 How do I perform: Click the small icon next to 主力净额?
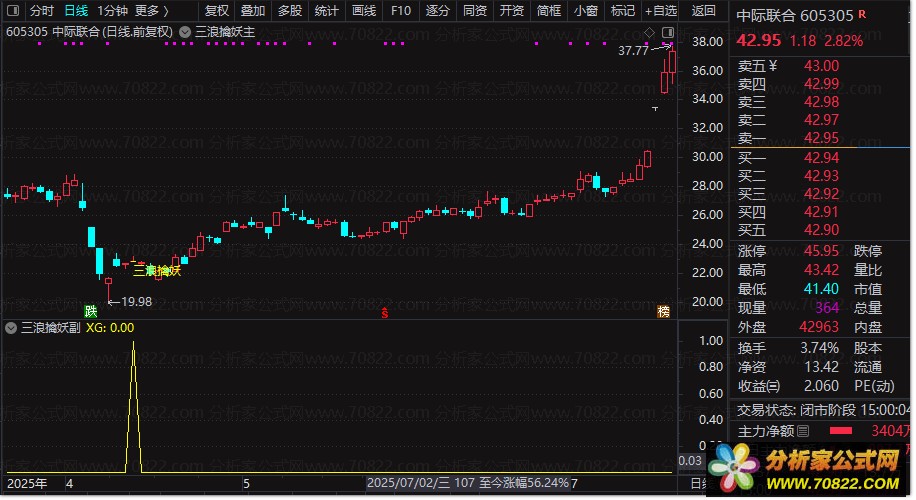(x=803, y=431)
